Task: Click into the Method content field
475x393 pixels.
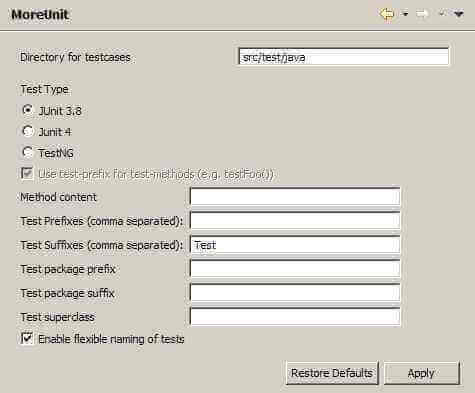Action: (x=295, y=197)
